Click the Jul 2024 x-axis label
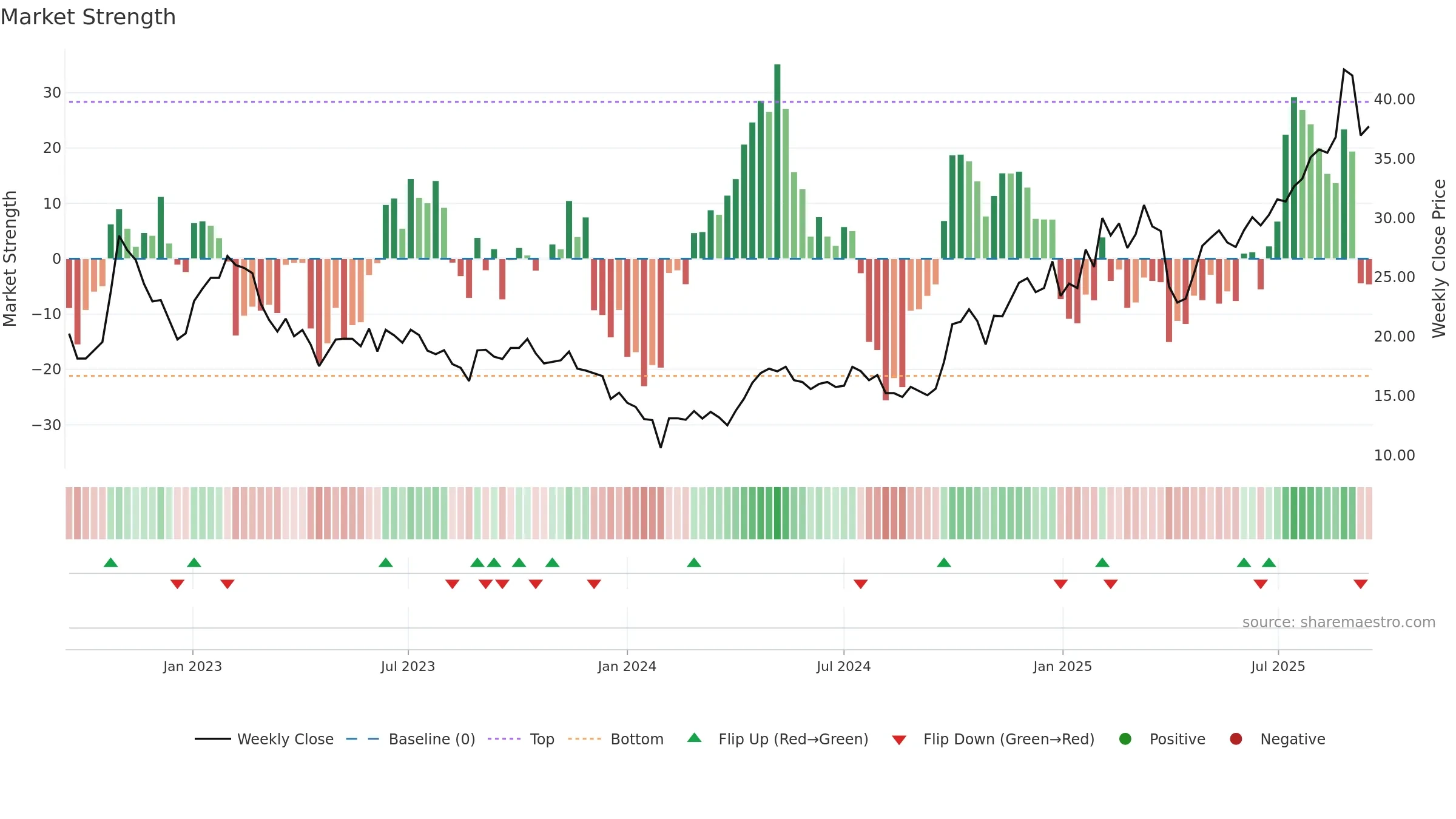The image size is (1456, 819). (843, 666)
